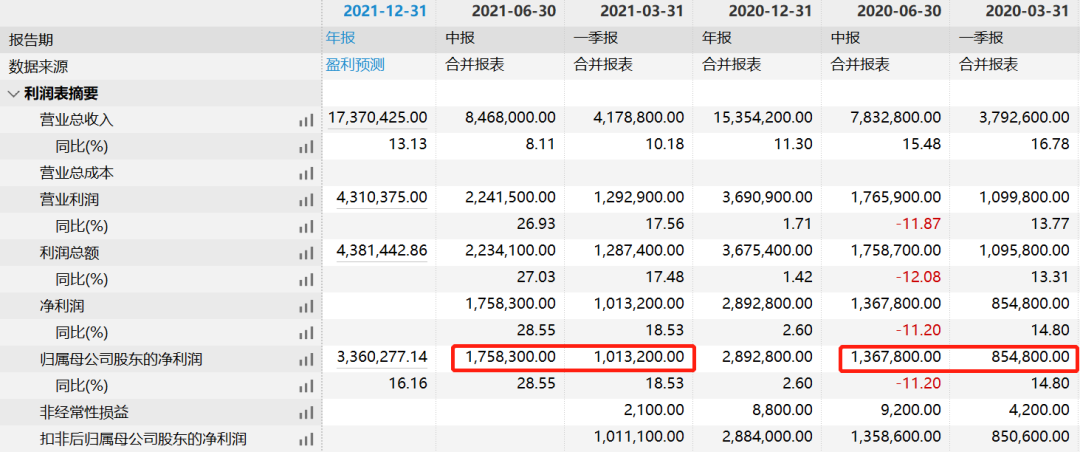Select the 报告期 row label
1080x452 pixels.
(x=31, y=40)
